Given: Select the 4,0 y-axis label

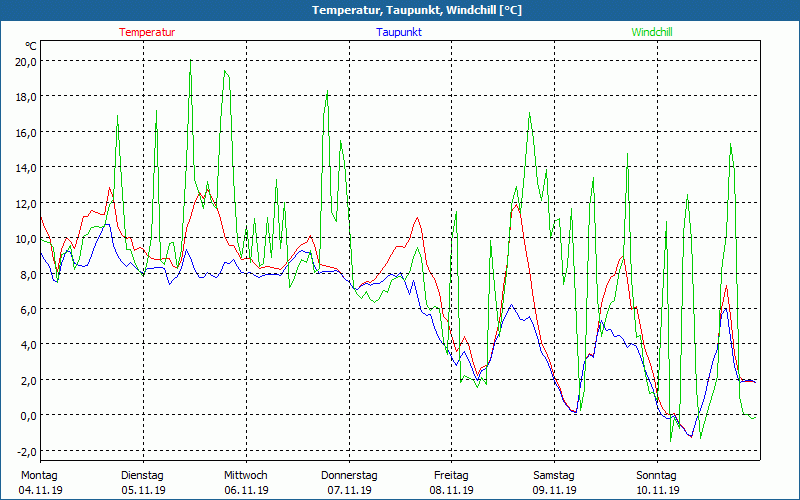Looking at the screenshot, I should [x=29, y=344].
